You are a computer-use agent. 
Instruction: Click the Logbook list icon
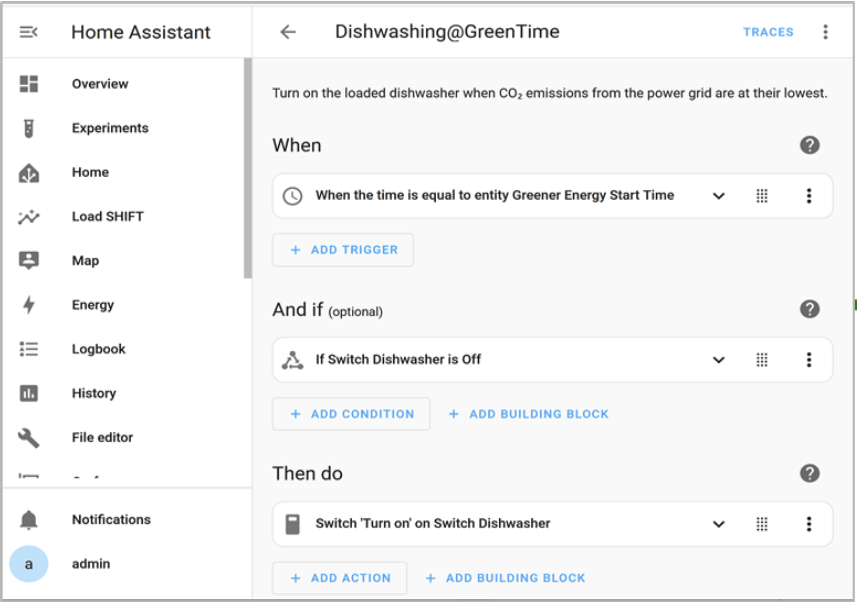tap(29, 349)
